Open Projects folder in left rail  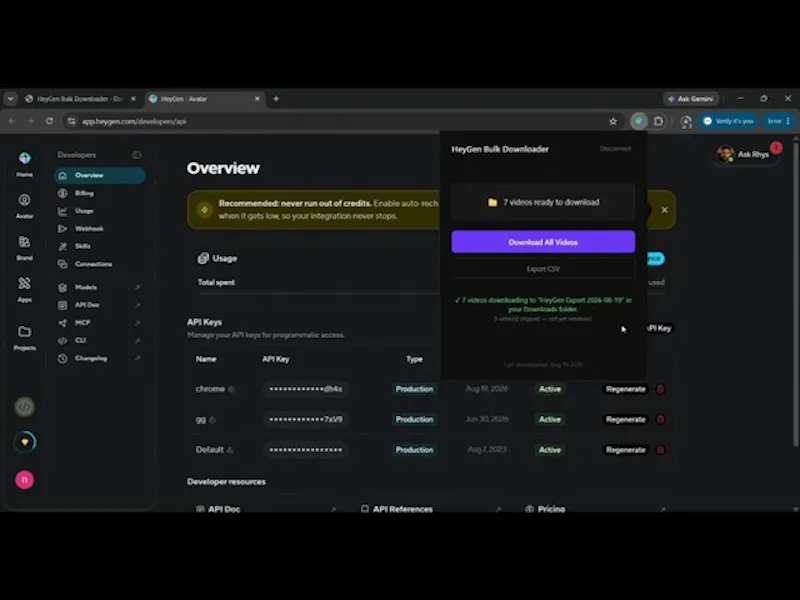(24, 337)
